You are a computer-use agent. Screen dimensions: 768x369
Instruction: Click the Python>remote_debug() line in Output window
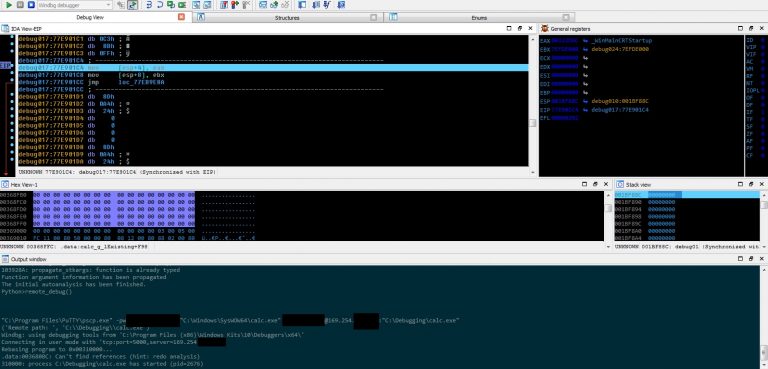(37, 292)
